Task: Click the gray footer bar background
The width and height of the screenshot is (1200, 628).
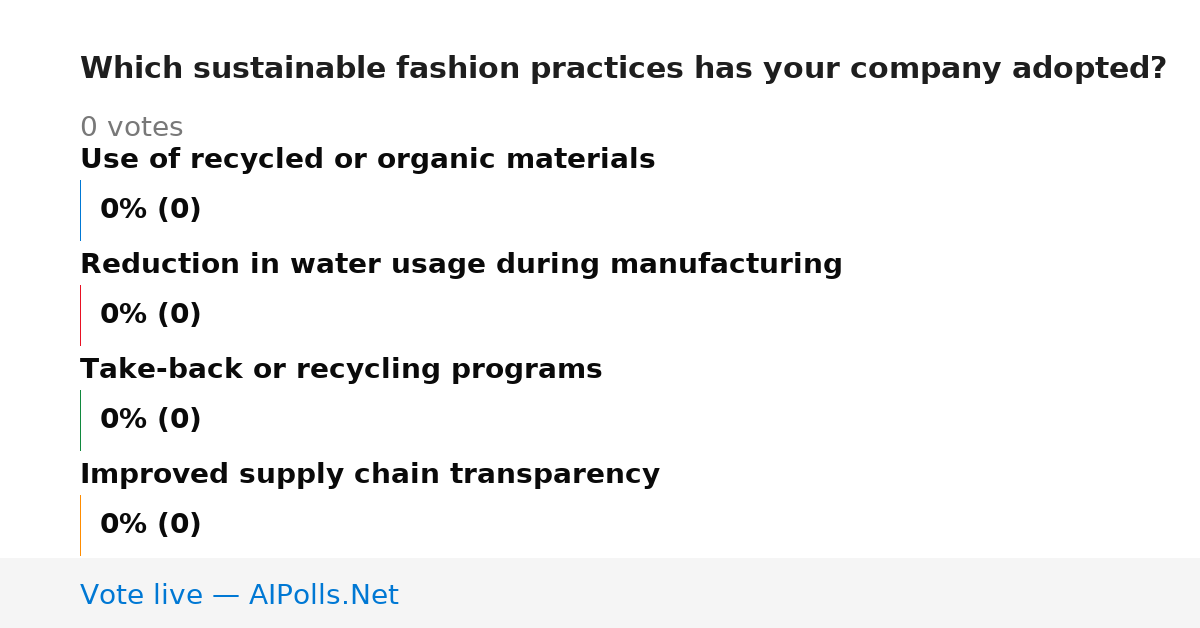Action: click(x=800, y=593)
